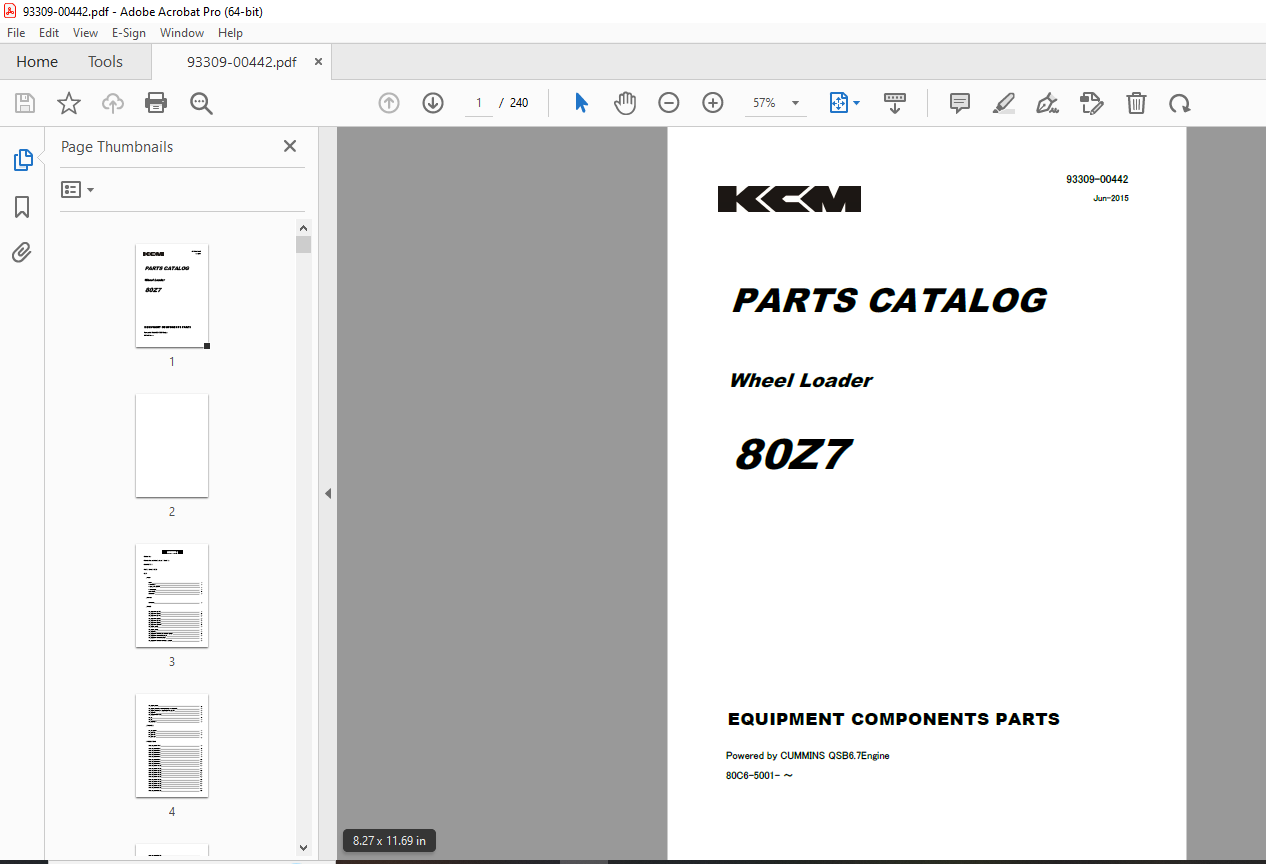Switch to the Tools tab

105,62
